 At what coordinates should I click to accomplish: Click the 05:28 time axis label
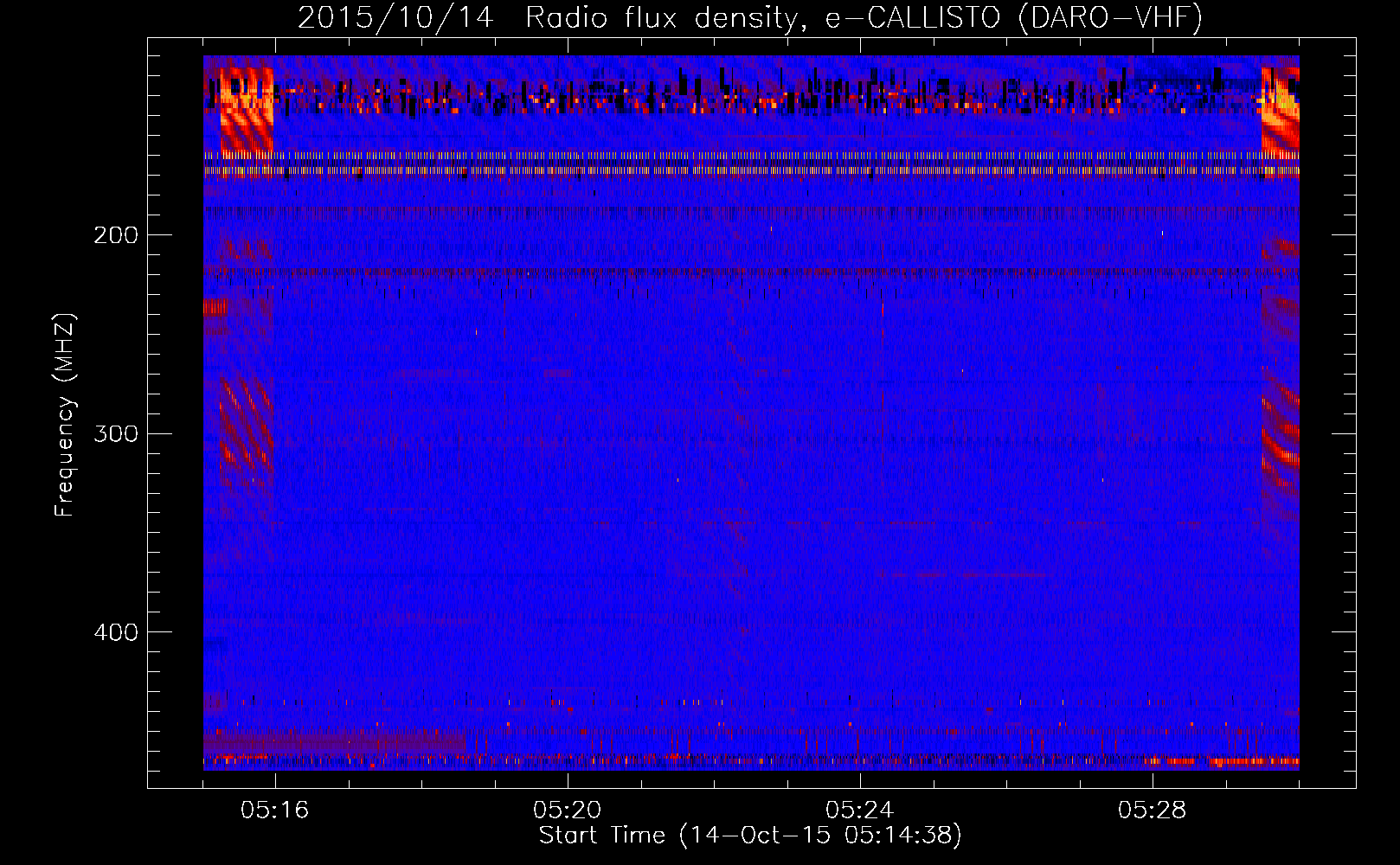pos(1153,811)
